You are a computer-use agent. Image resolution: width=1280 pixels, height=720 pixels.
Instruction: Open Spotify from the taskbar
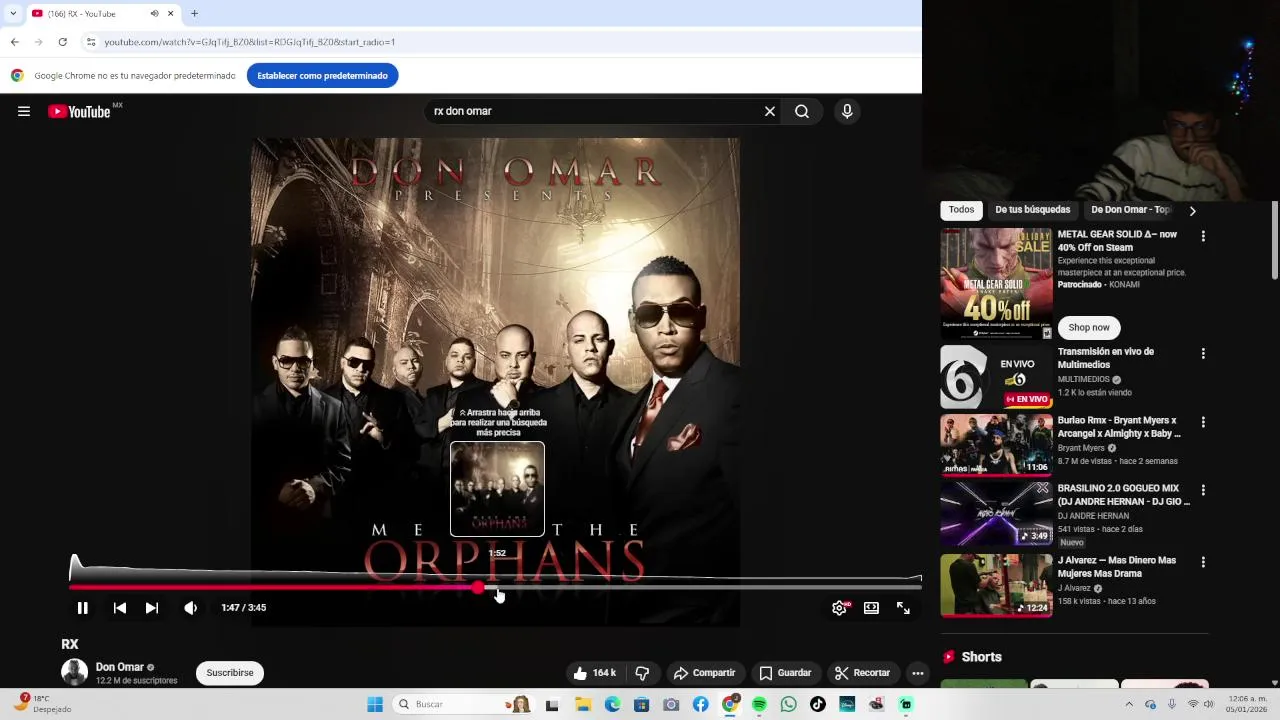pos(759,704)
